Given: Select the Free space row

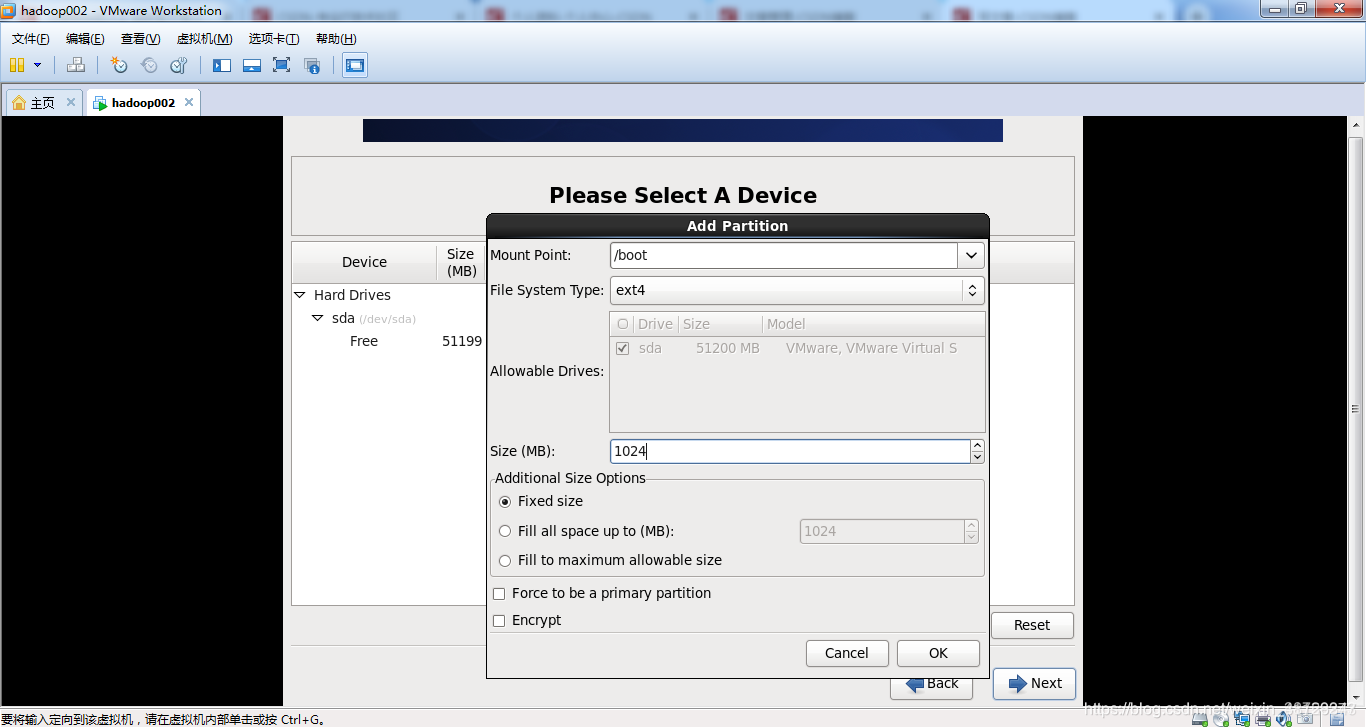Looking at the screenshot, I should point(389,341).
